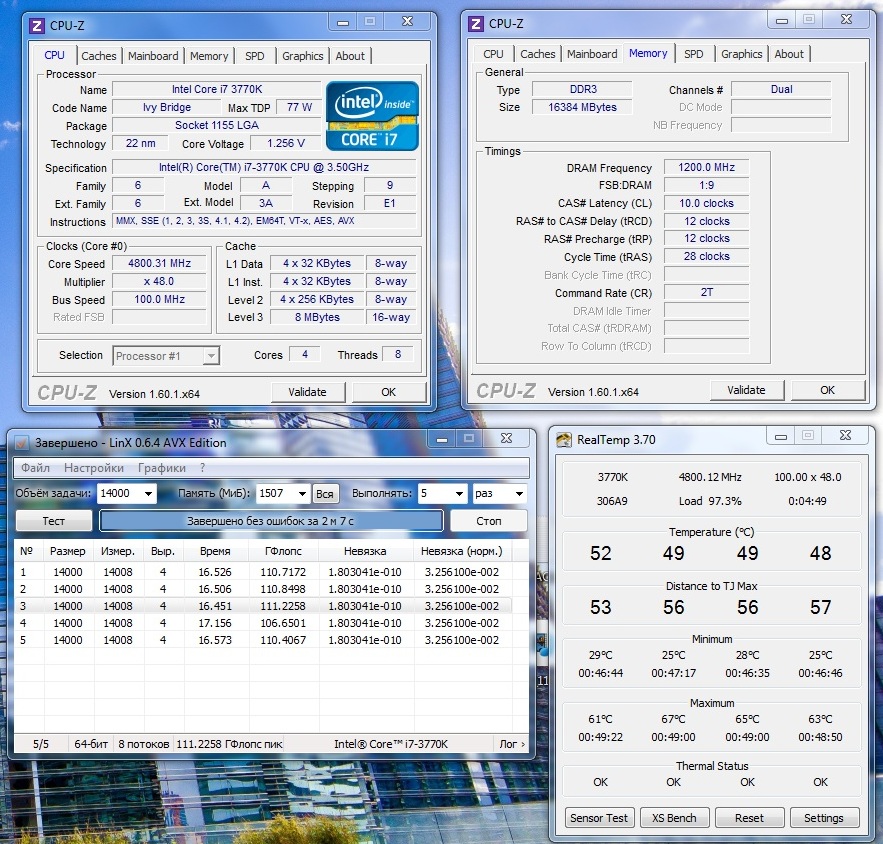Image resolution: width=883 pixels, height=844 pixels.
Task: Click the CPU-Z app icon in left window title
Action: point(37,25)
